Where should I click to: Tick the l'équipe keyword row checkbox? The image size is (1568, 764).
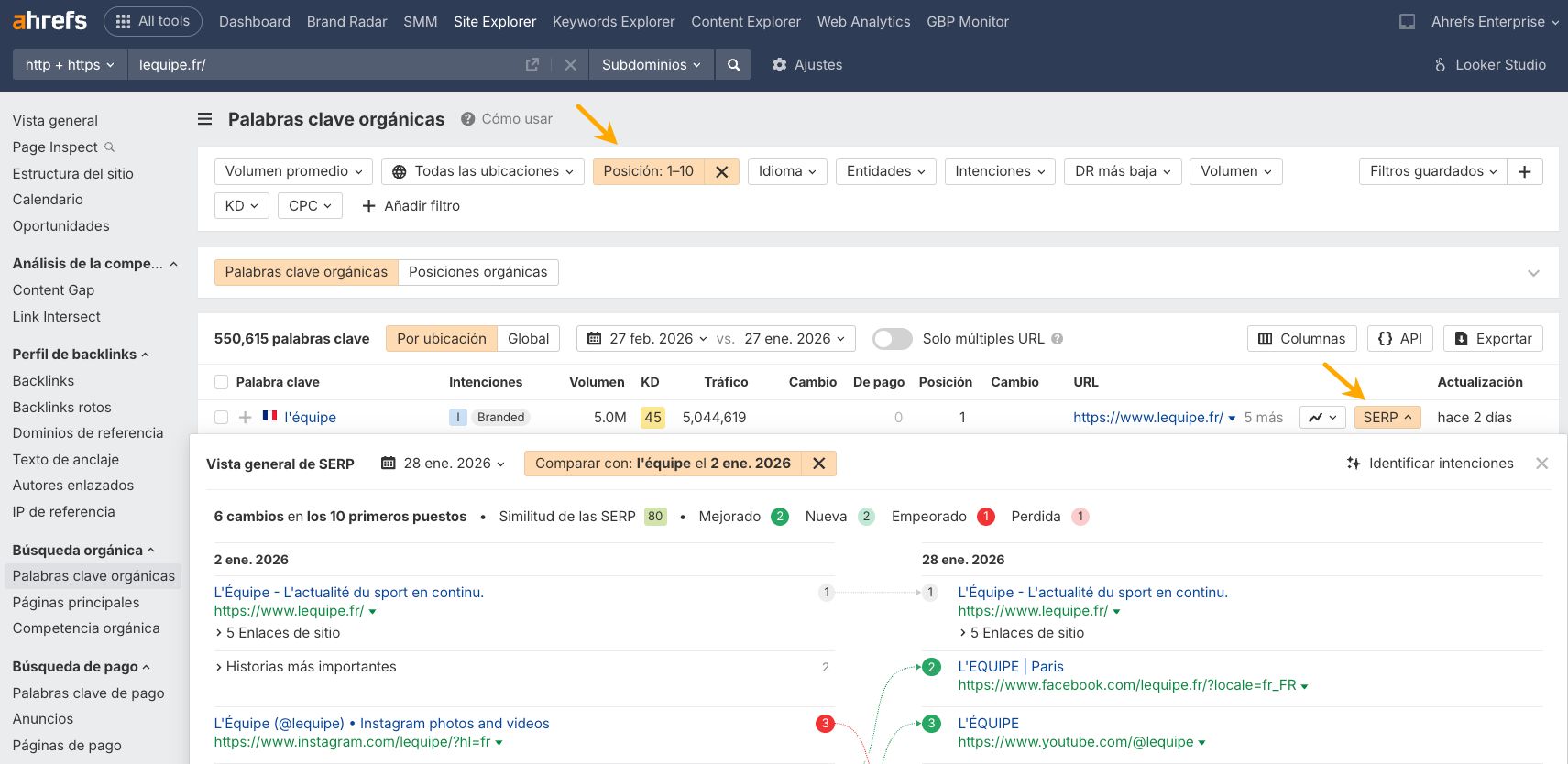click(221, 418)
